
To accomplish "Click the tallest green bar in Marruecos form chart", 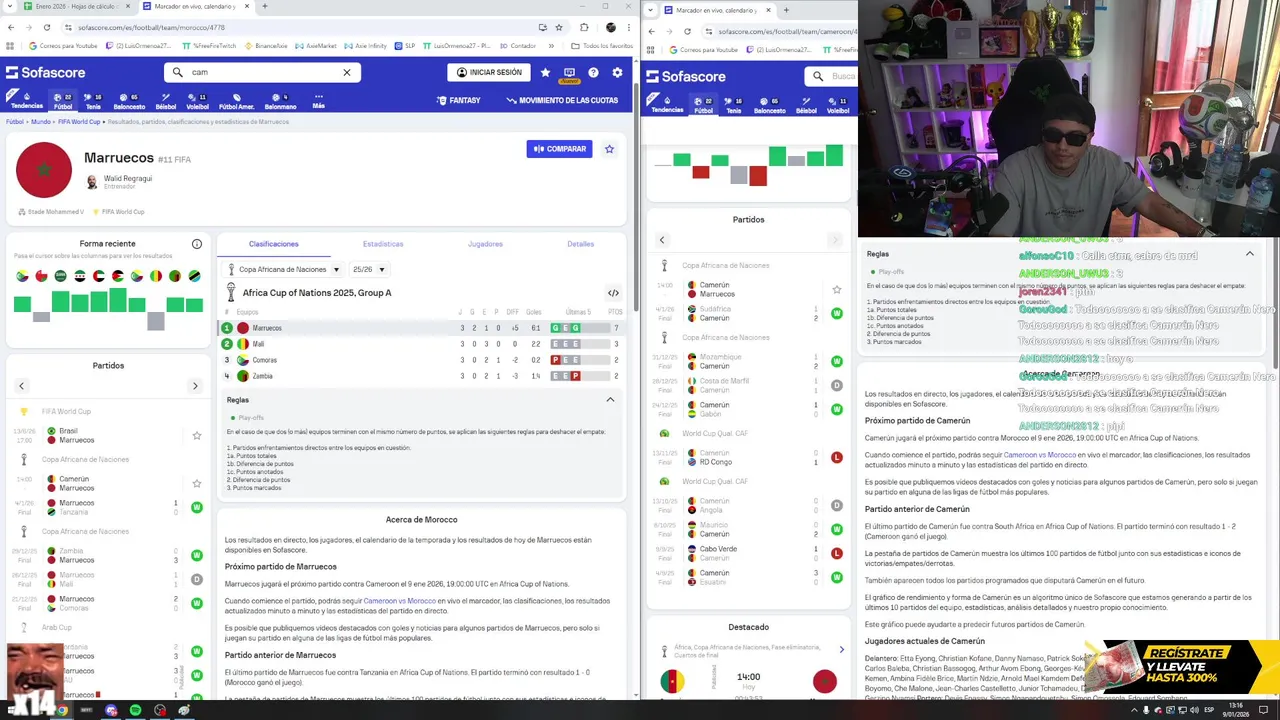I will (118, 300).
